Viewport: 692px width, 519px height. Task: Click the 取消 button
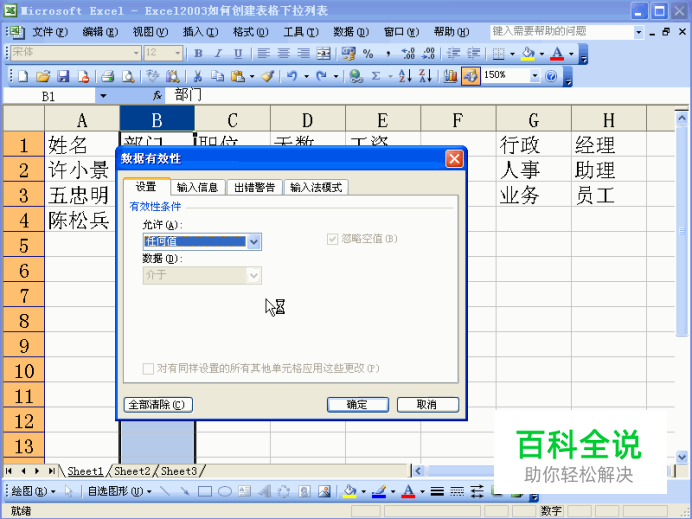tap(428, 405)
